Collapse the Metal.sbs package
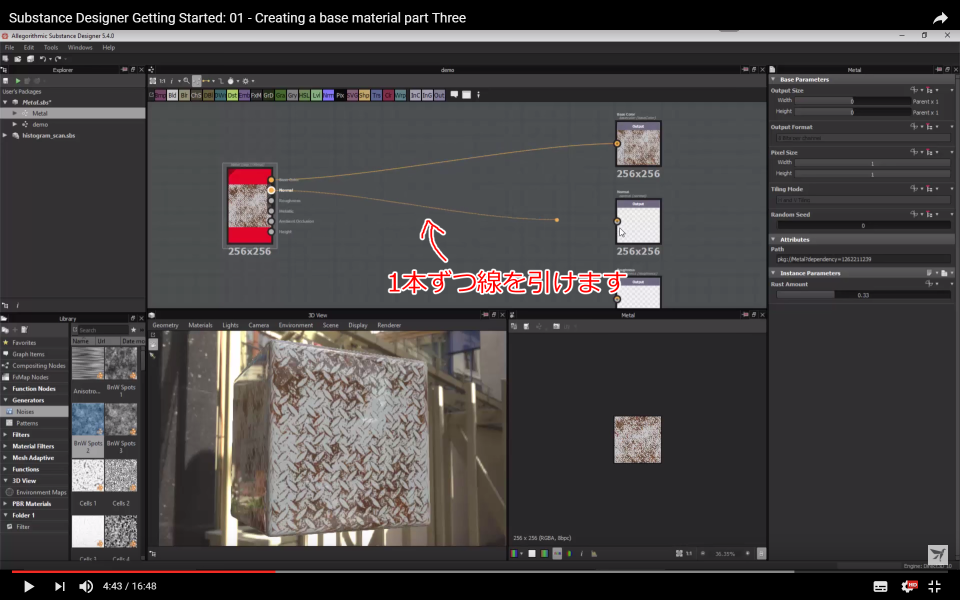960x600 pixels. click(6, 102)
